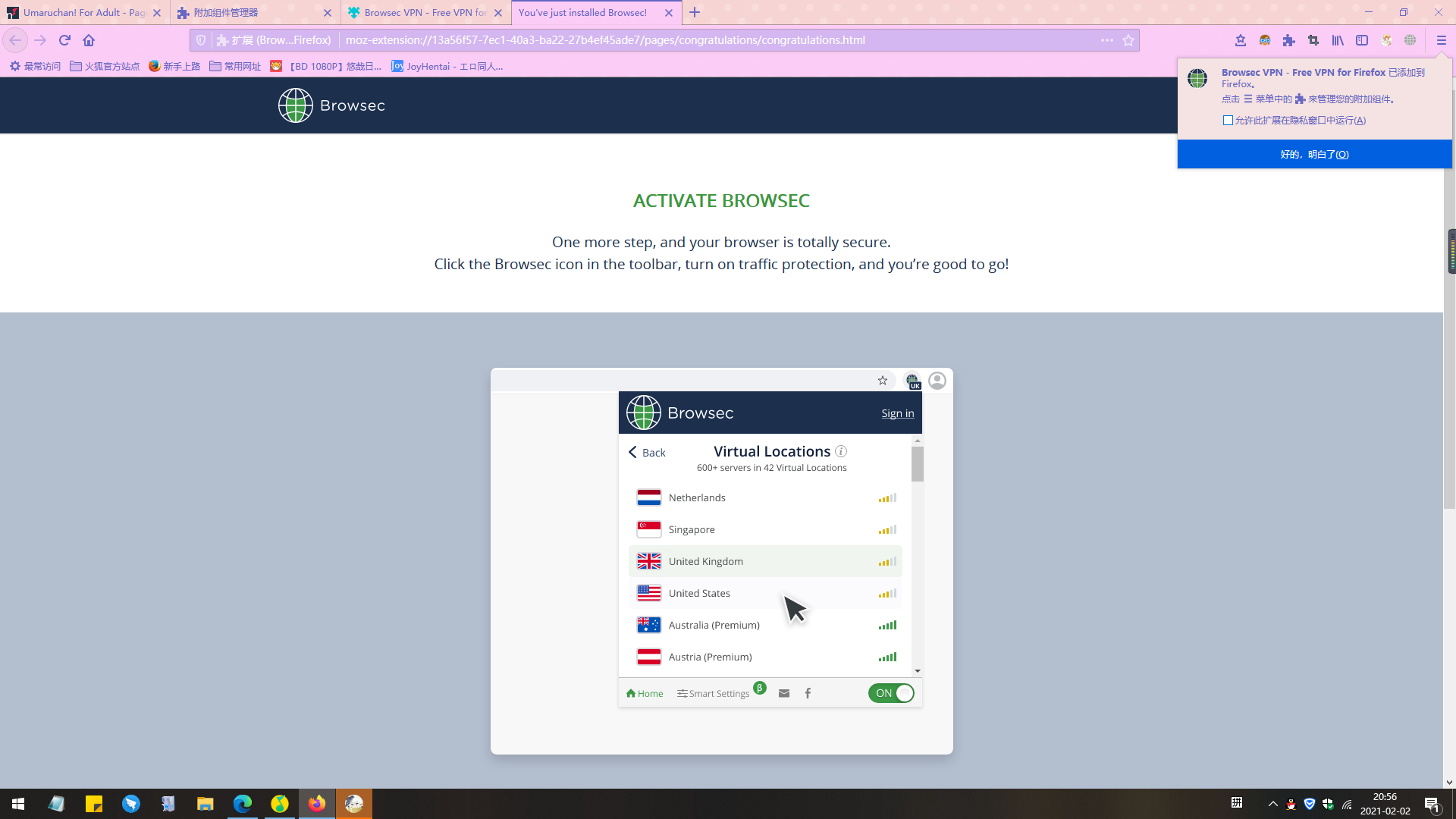The image size is (1456, 819).
Task: Open the network Wi-Fi tray icon
Action: click(1347, 804)
